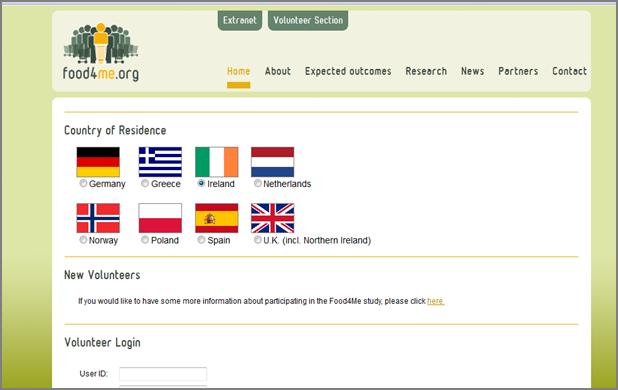The width and height of the screenshot is (618, 390).
Task: Click the Germany flag image
Action: 98,162
